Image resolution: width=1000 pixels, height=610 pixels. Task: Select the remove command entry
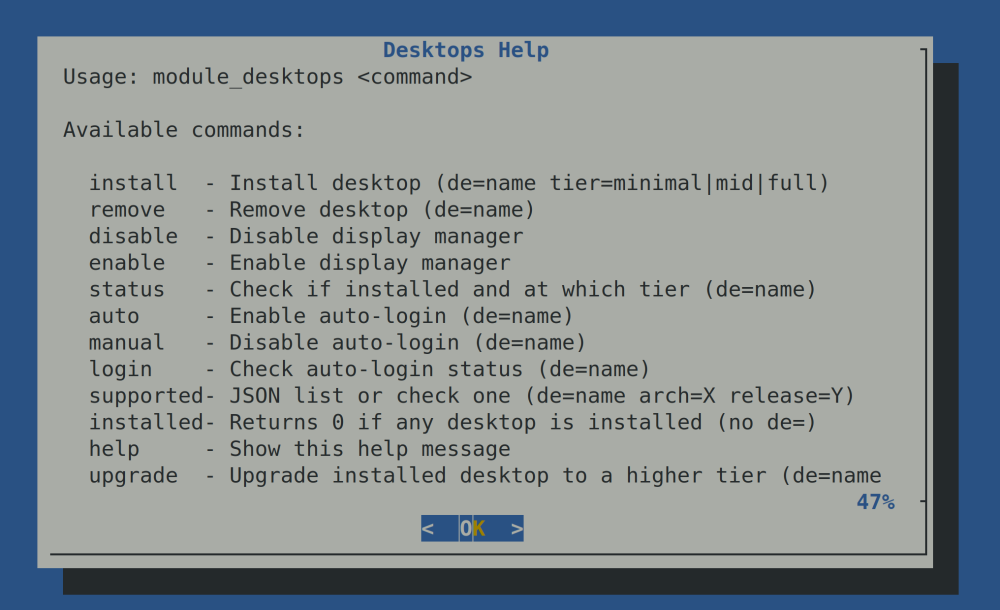coord(127,210)
